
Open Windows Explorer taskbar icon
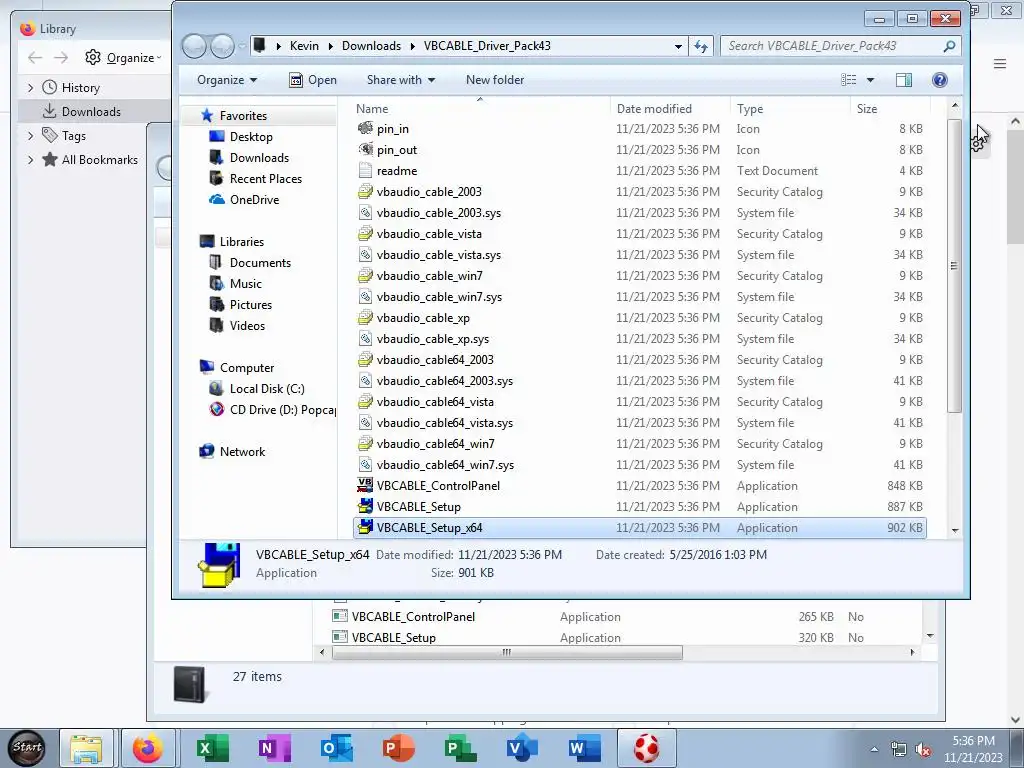tap(86, 748)
